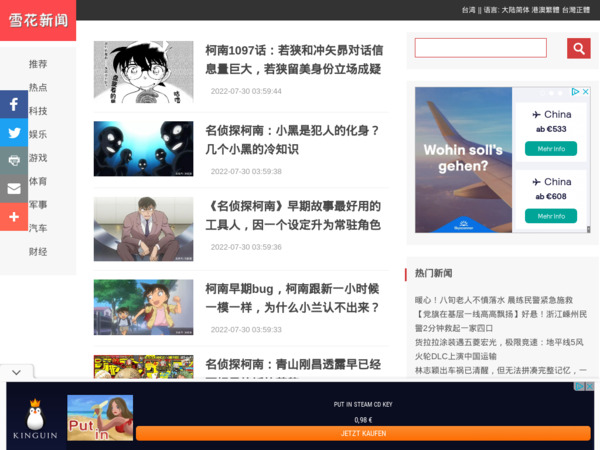Viewport: 600px width, 450px height.
Task: Open AdChoices icon on Kinguin banner
Action: coord(580,386)
